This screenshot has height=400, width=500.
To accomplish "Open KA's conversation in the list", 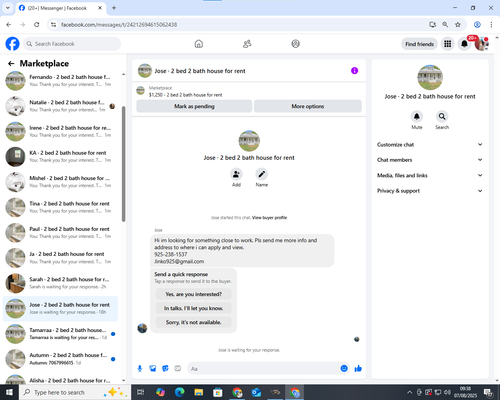I will (x=60, y=157).
